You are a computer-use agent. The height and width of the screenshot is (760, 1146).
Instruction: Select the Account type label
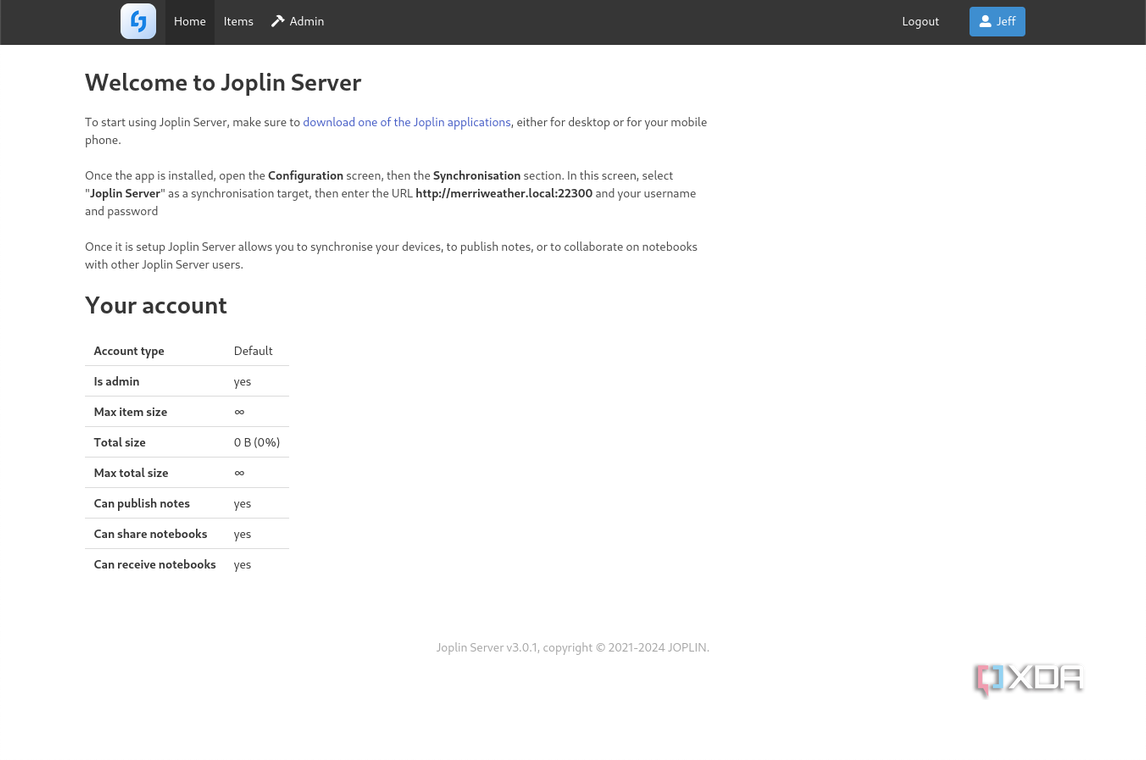coord(129,351)
